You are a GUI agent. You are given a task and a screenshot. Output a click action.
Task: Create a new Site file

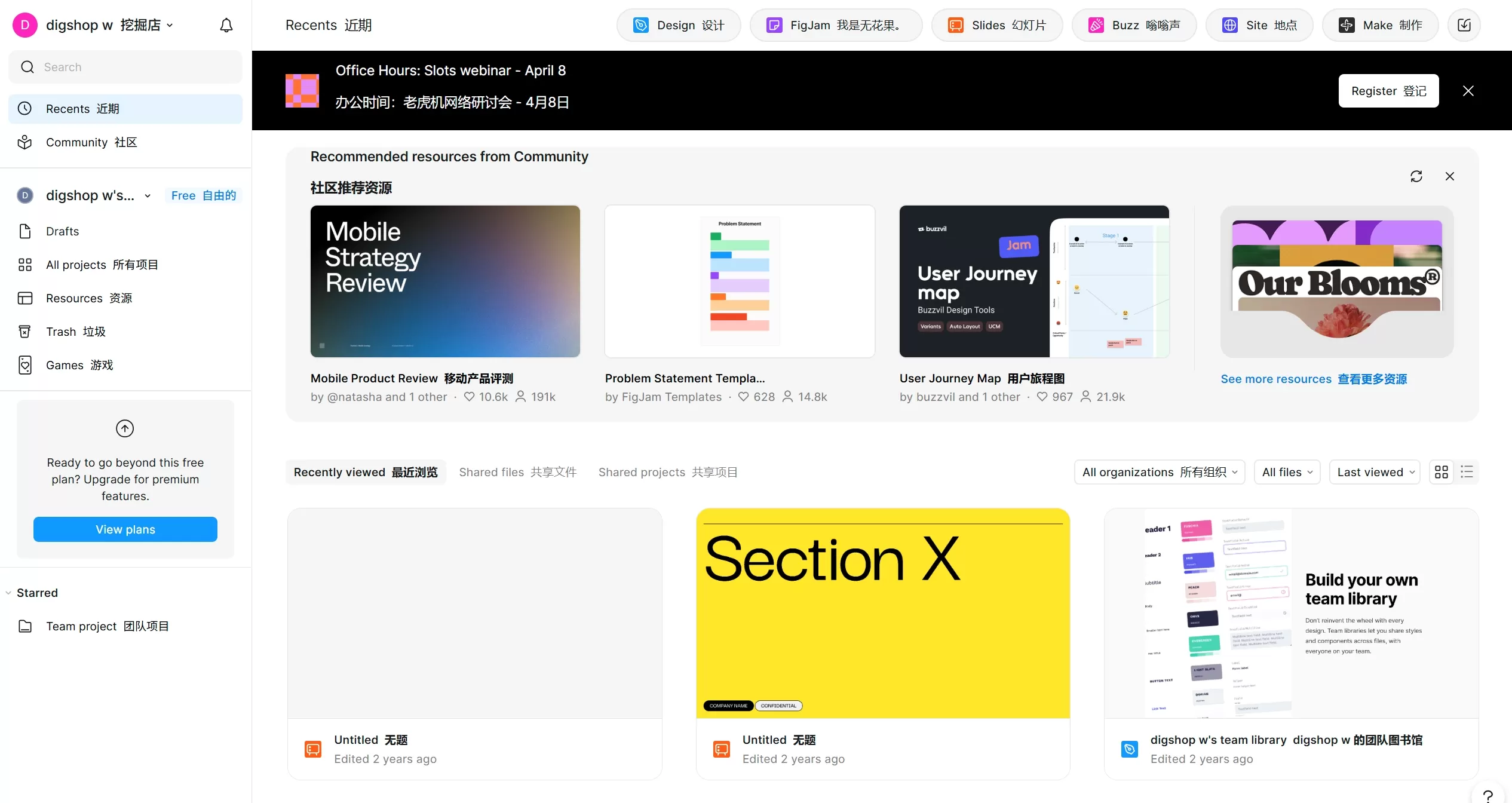(x=1259, y=25)
